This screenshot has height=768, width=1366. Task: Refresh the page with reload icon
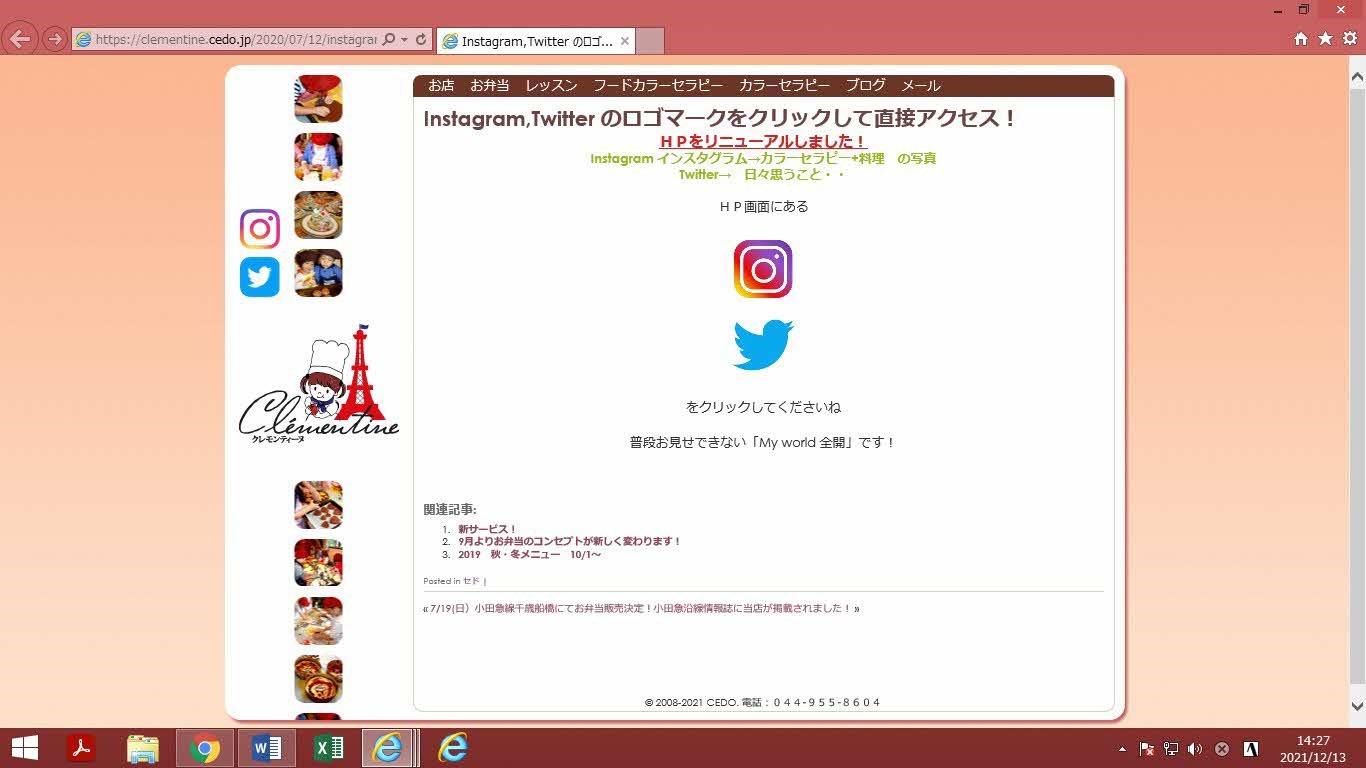(421, 40)
